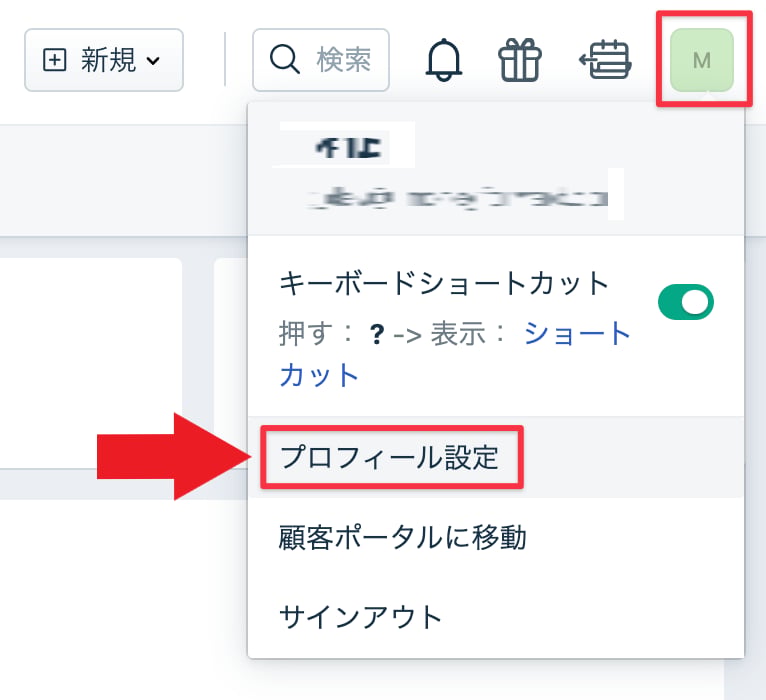
Task: Click サインアウト to sign out
Action: pos(495,617)
